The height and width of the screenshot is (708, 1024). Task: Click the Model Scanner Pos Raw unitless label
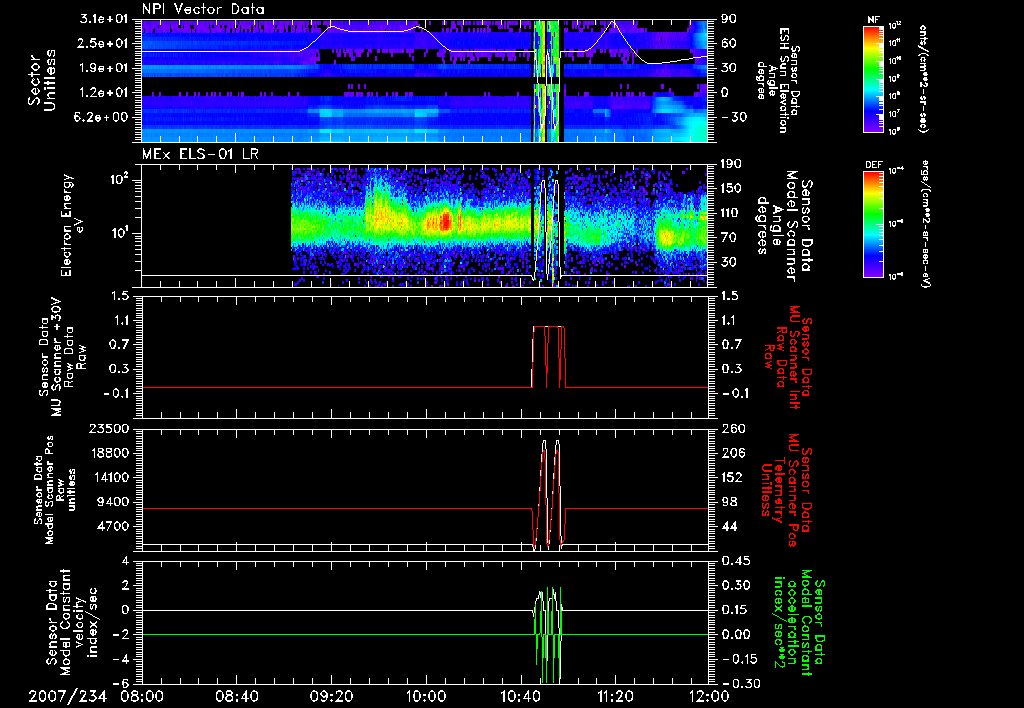tap(55, 490)
